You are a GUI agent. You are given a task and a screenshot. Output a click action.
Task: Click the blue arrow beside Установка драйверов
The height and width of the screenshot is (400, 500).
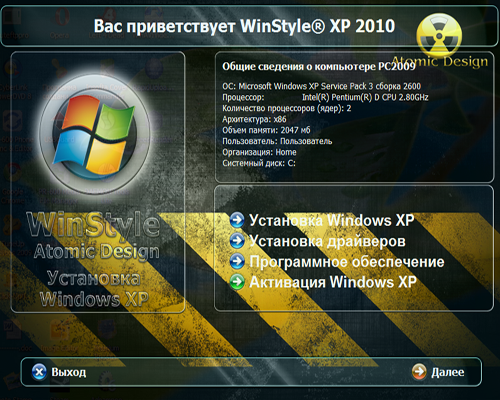pyautogui.click(x=237, y=241)
